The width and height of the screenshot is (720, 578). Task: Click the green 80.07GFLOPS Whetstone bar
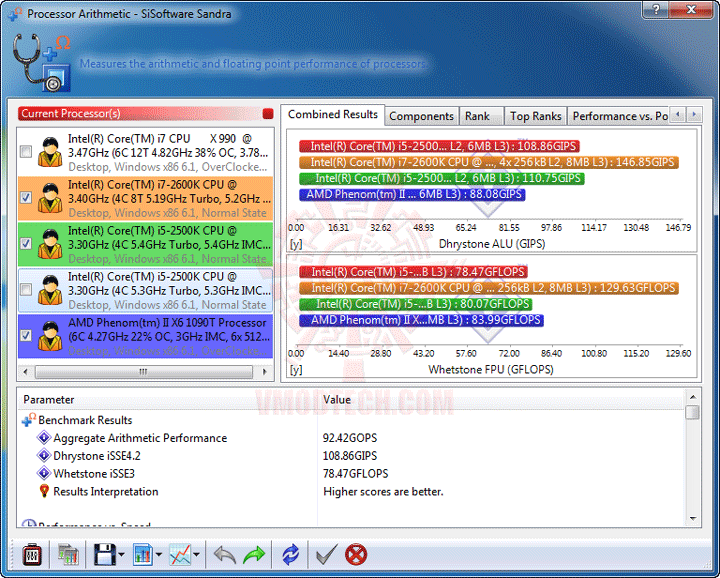coord(416,304)
